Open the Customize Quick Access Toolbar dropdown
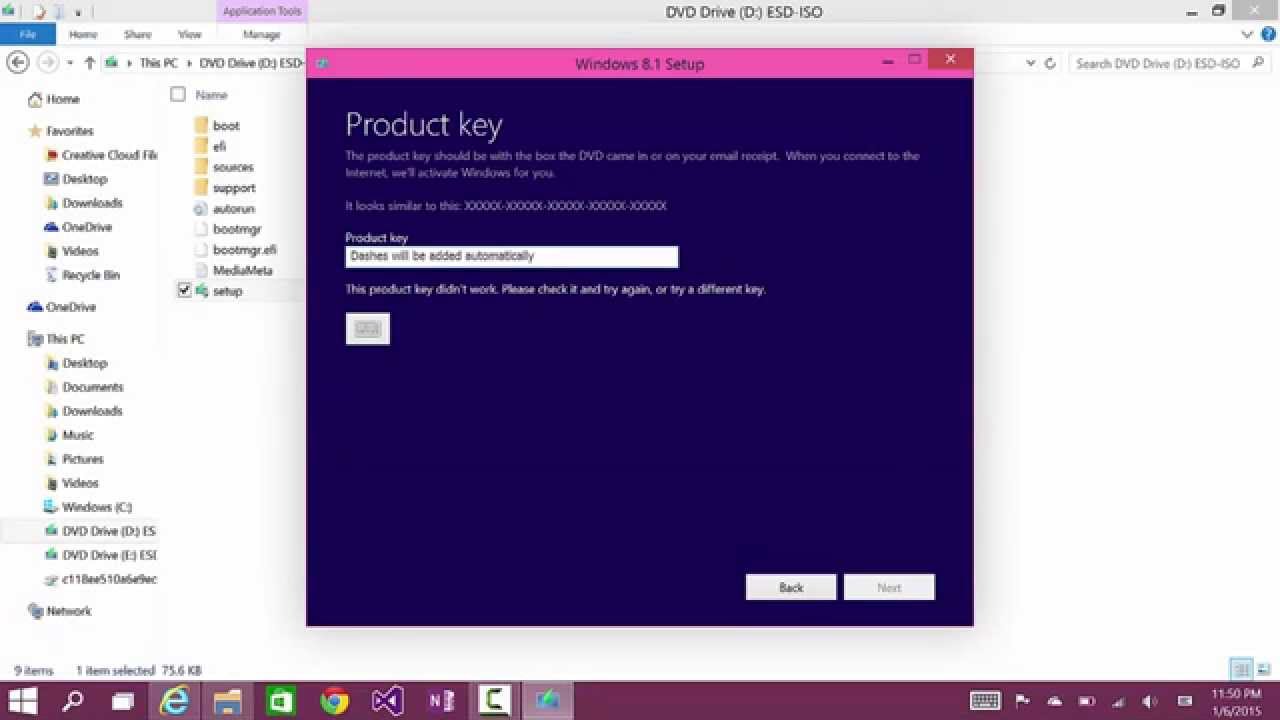 click(78, 13)
